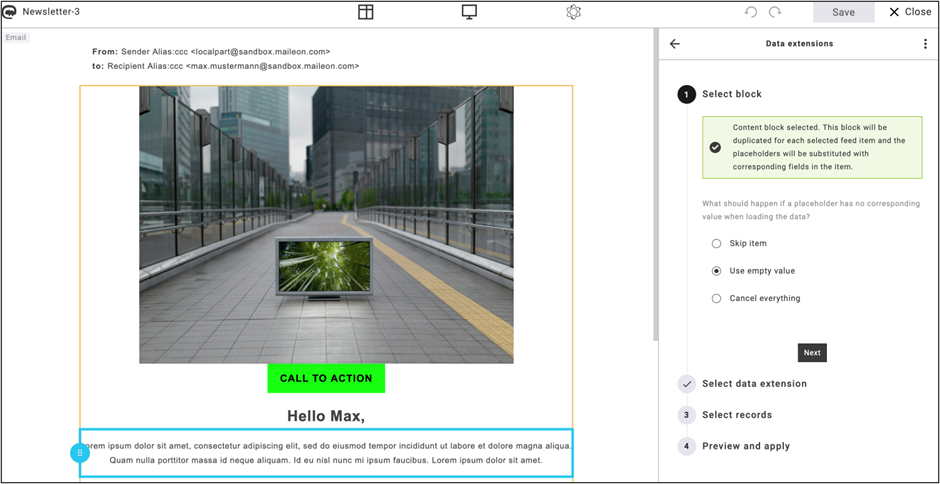
Task: Go back with the panel arrow
Action: click(x=675, y=44)
